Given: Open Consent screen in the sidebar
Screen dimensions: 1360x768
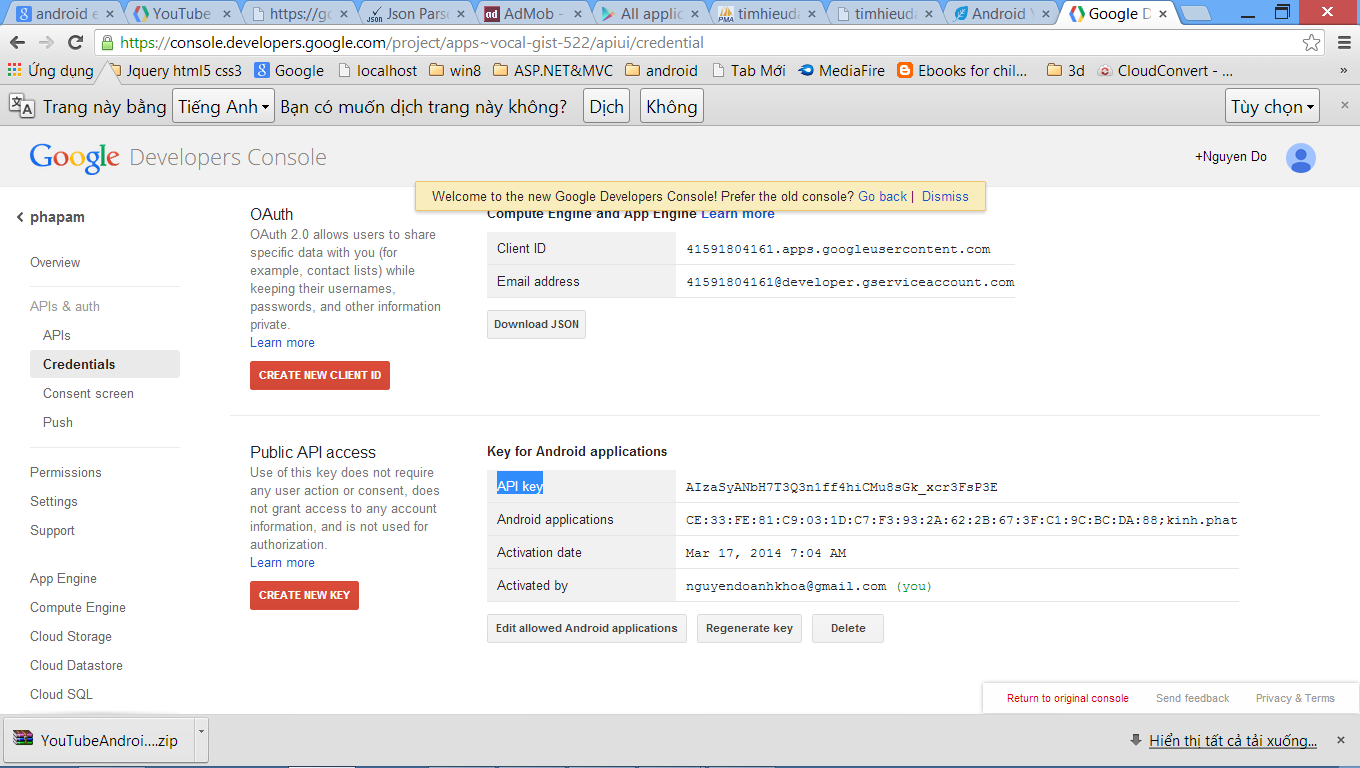Looking at the screenshot, I should (88, 394).
